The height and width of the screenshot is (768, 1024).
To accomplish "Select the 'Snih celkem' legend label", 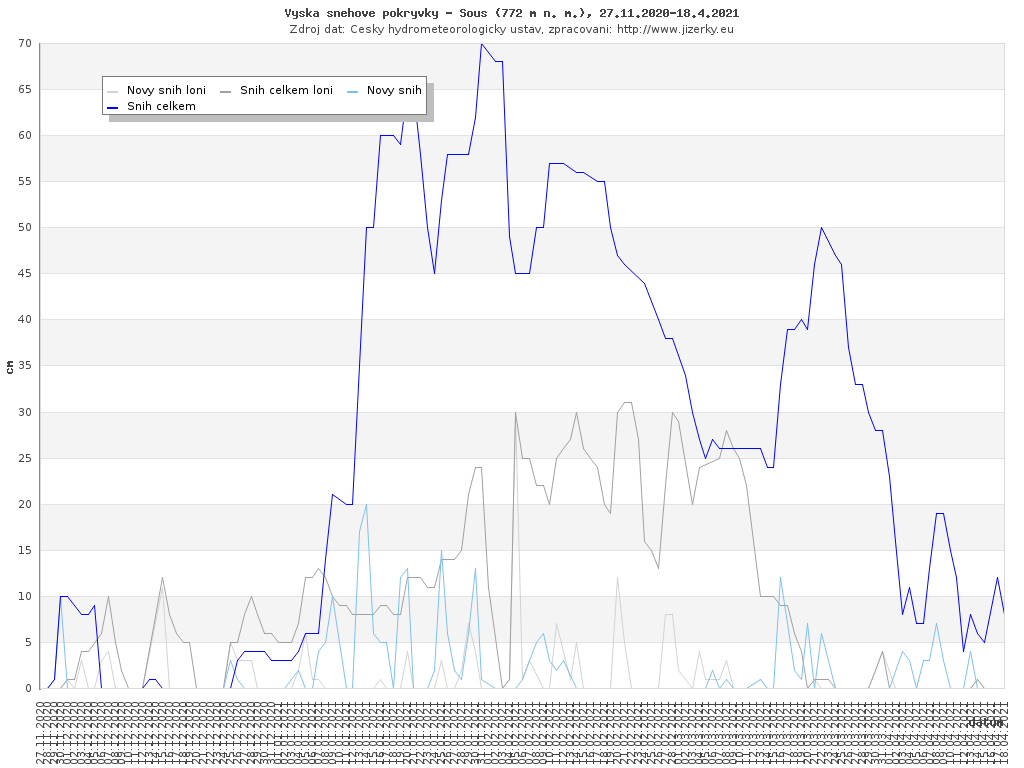I will tap(161, 106).
